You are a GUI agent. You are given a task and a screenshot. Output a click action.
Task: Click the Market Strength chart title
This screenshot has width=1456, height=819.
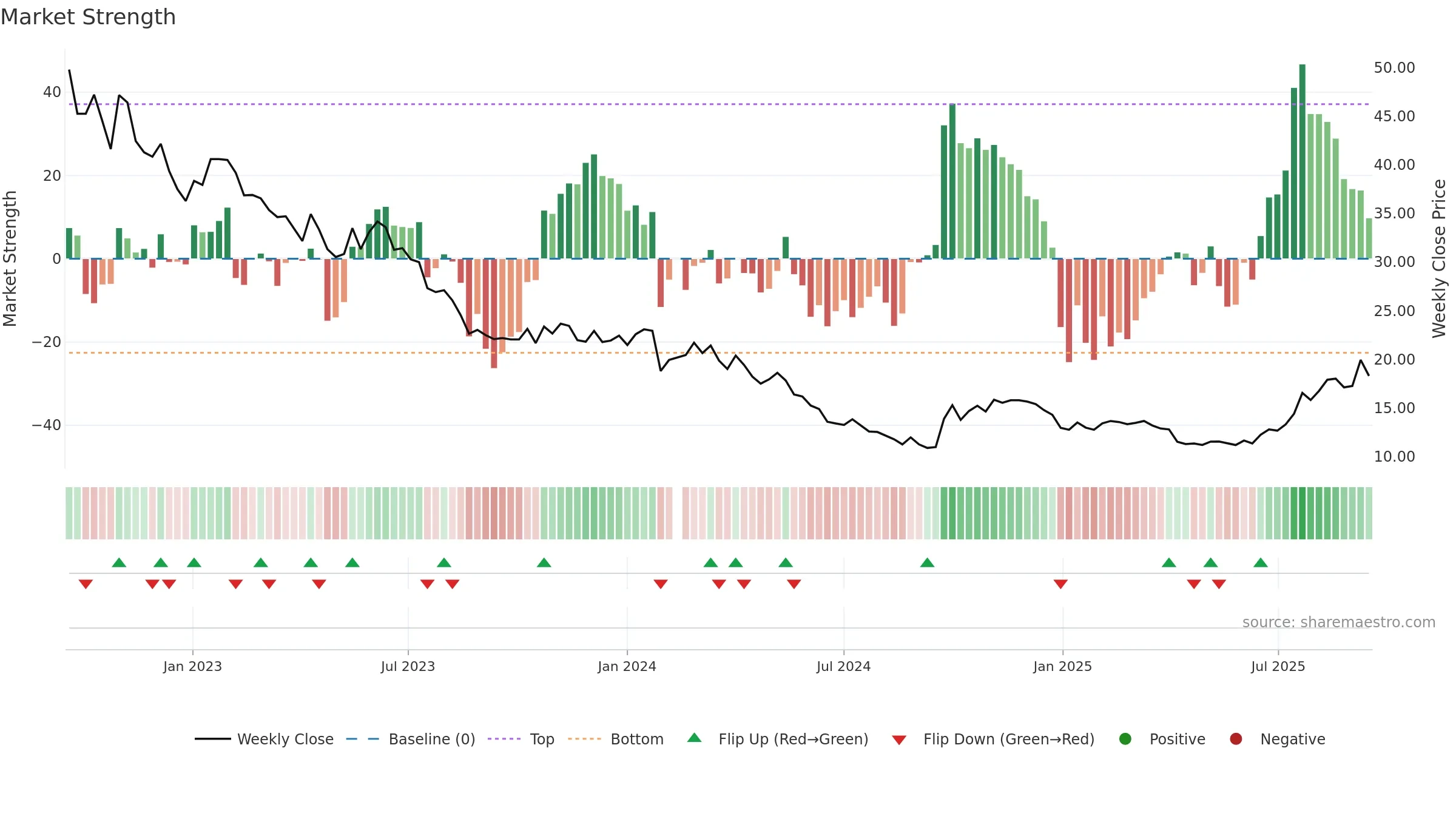pyautogui.click(x=88, y=17)
